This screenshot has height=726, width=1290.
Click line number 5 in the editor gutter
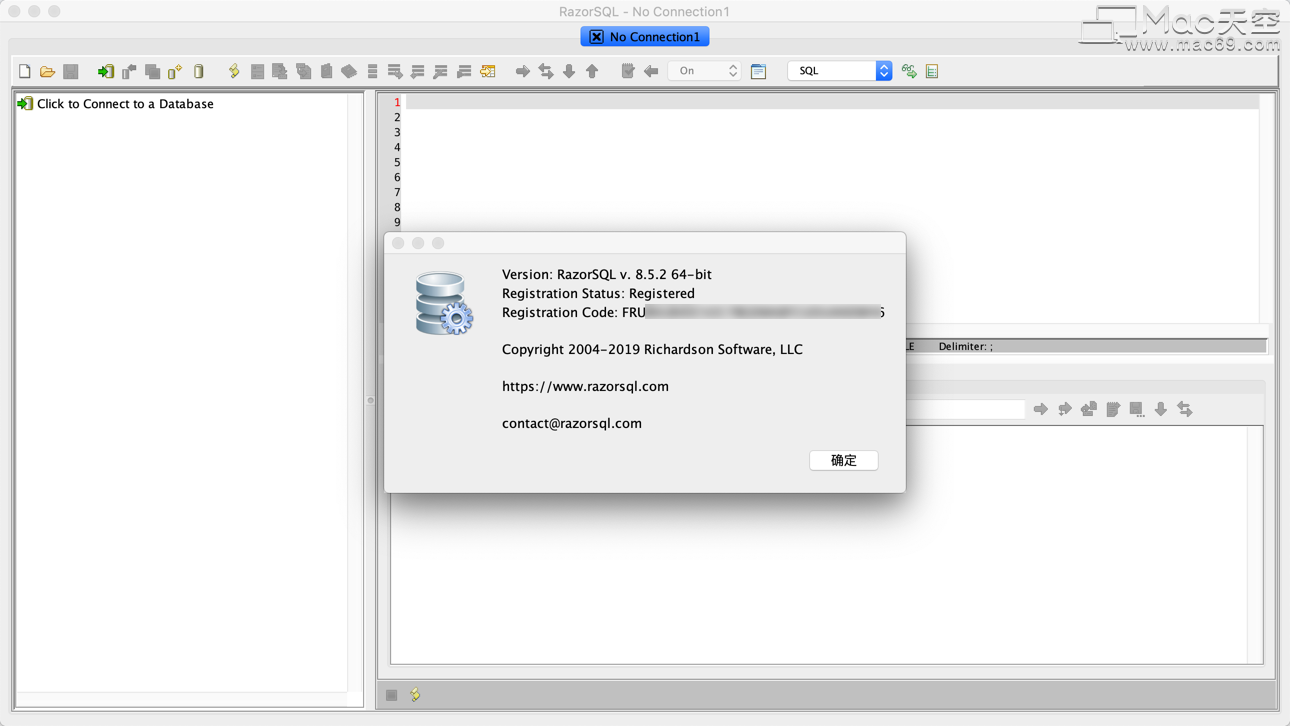[397, 162]
